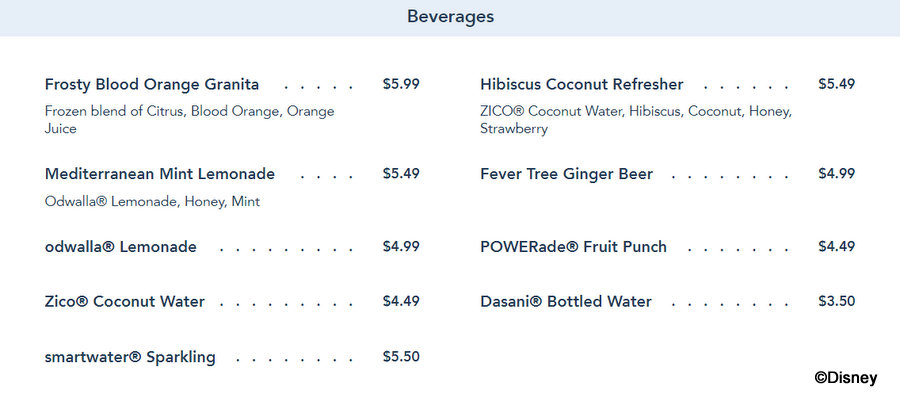Viewport: 900px width, 405px height.
Task: Select the Frosty Blood Orange Granita item
Action: click(152, 84)
